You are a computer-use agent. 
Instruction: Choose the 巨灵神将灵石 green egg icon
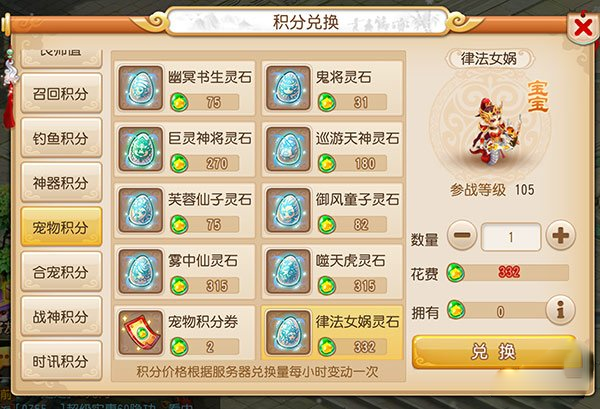[140, 149]
